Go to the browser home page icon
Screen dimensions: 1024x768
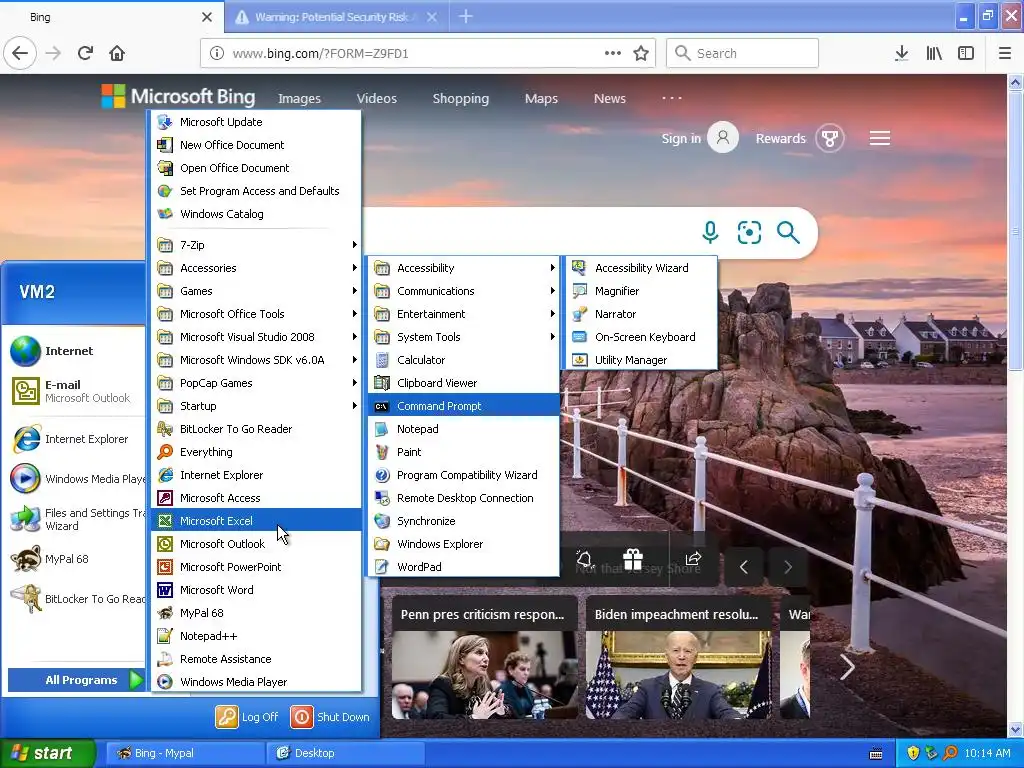117,53
